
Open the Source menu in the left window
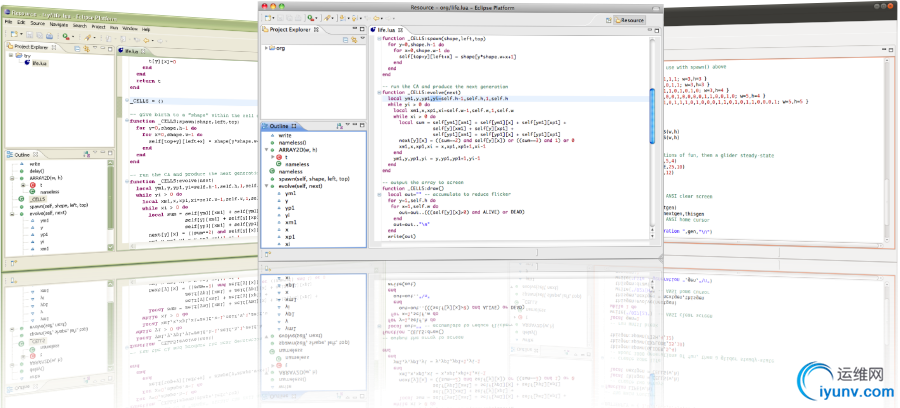click(x=38, y=24)
